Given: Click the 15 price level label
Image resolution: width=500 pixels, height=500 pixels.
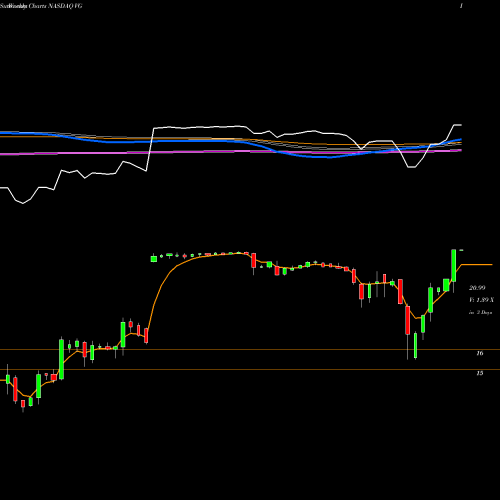Looking at the screenshot, I should point(480,373).
